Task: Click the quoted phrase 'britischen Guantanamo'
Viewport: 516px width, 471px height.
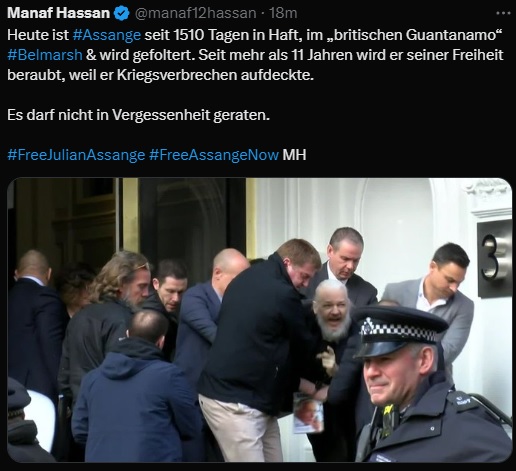Action: pos(416,35)
